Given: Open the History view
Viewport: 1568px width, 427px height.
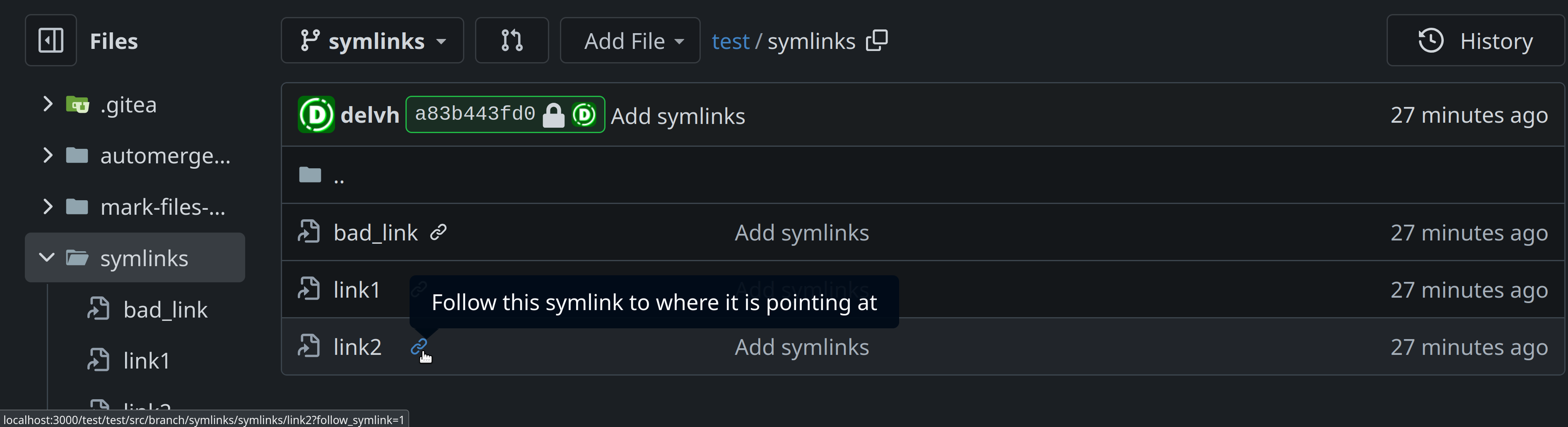Looking at the screenshot, I should click(x=1476, y=40).
